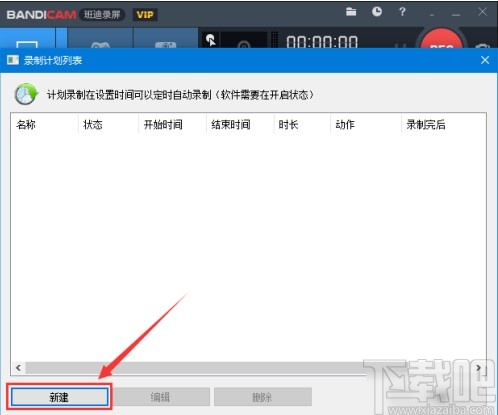Screen dimensions: 498x415
Task: Click the webcam overlay icon
Action: click(x=244, y=43)
